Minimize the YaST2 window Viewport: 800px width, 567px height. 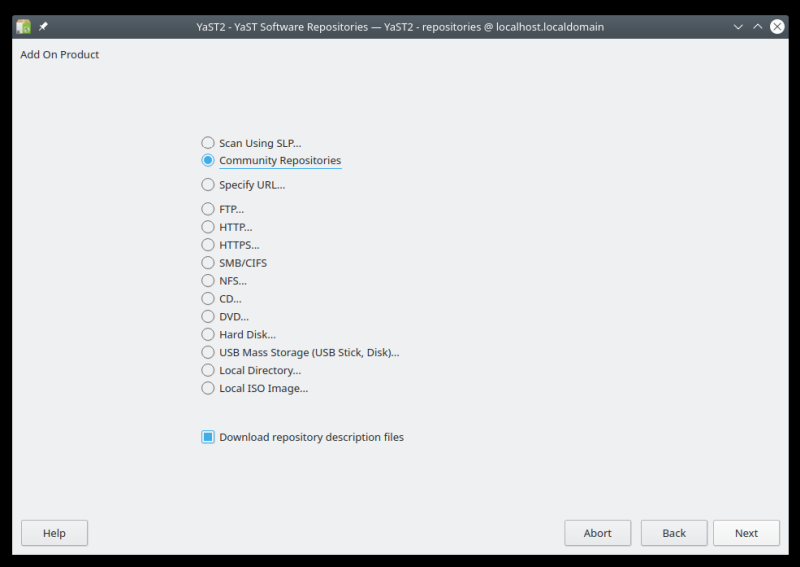738,27
